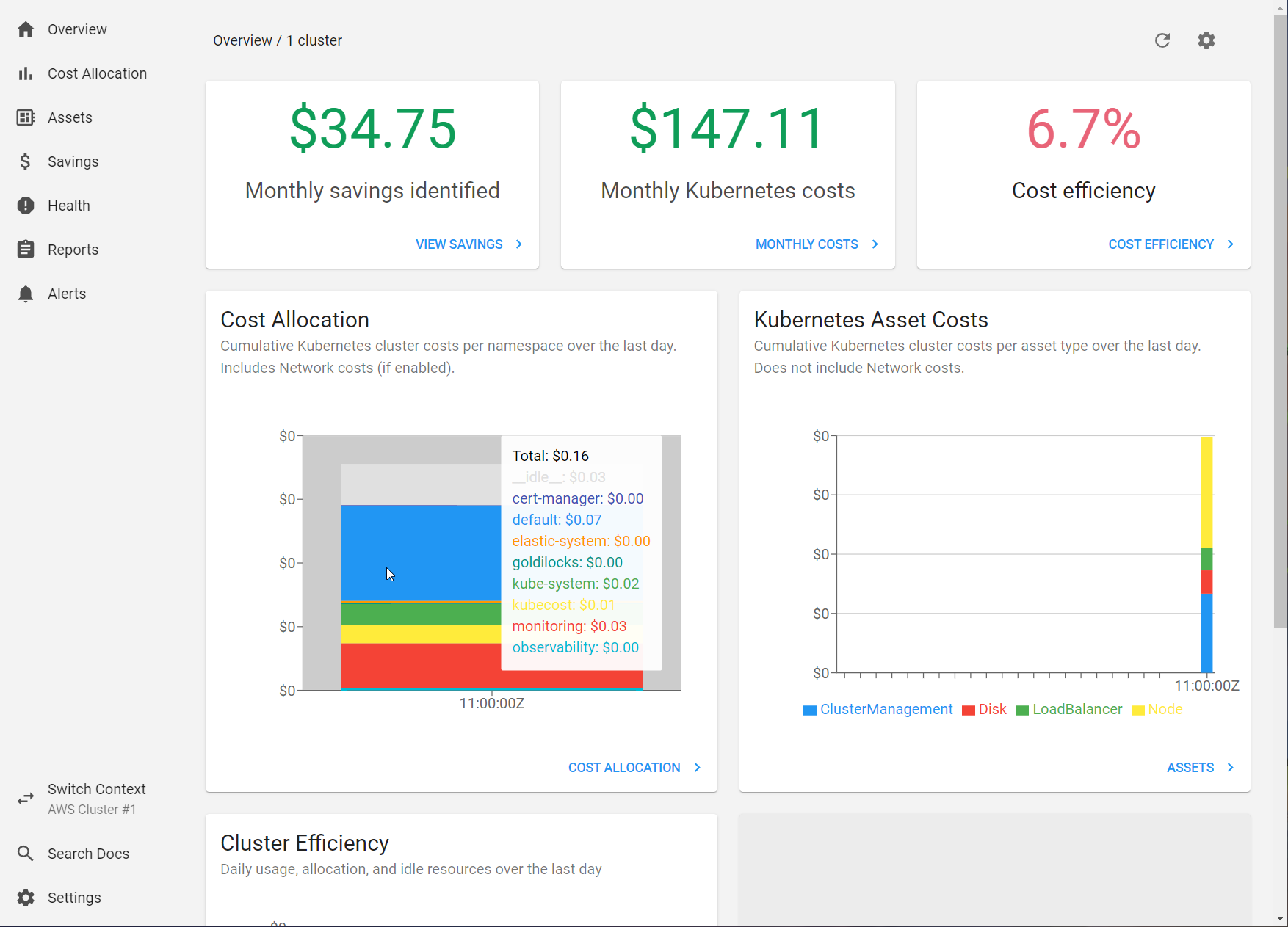This screenshot has width=1288, height=927.
Task: Click the Kubernetes Asset Costs heading
Action: tap(871, 320)
